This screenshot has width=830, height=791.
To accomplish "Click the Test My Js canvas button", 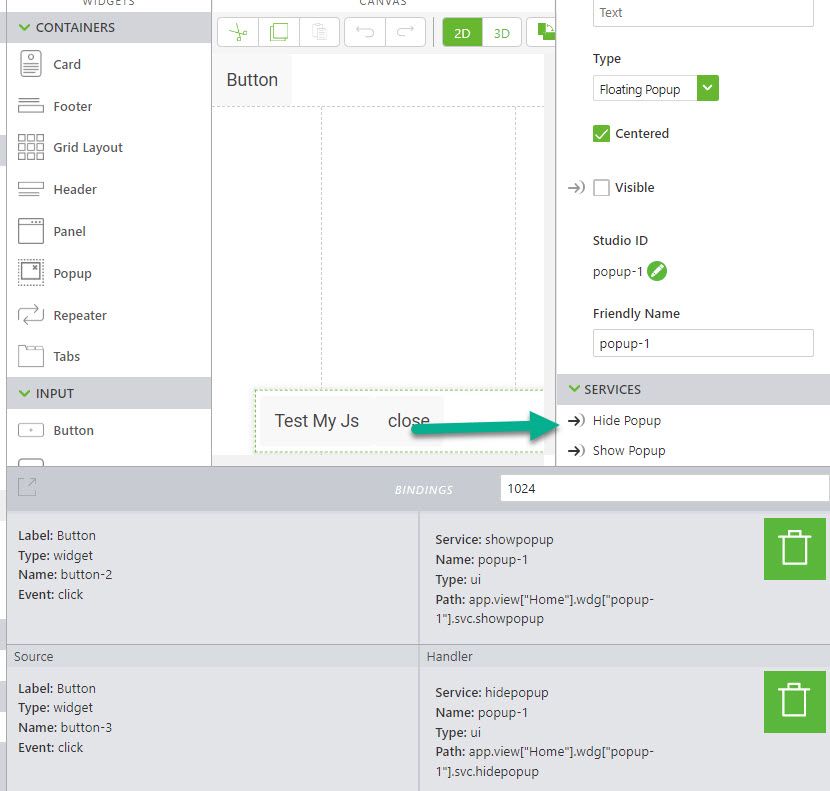I will click(317, 421).
